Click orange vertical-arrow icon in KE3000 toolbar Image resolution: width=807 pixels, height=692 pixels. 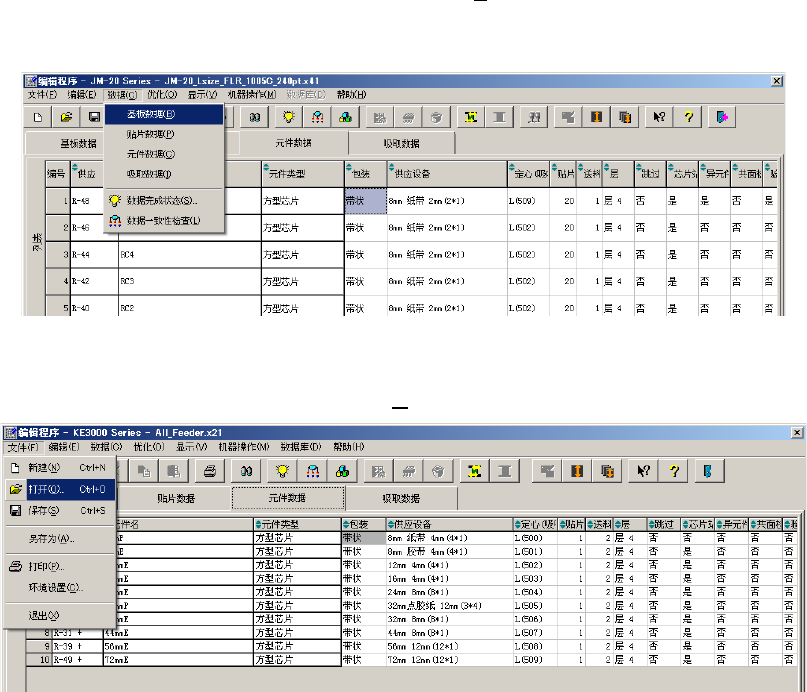click(x=577, y=471)
